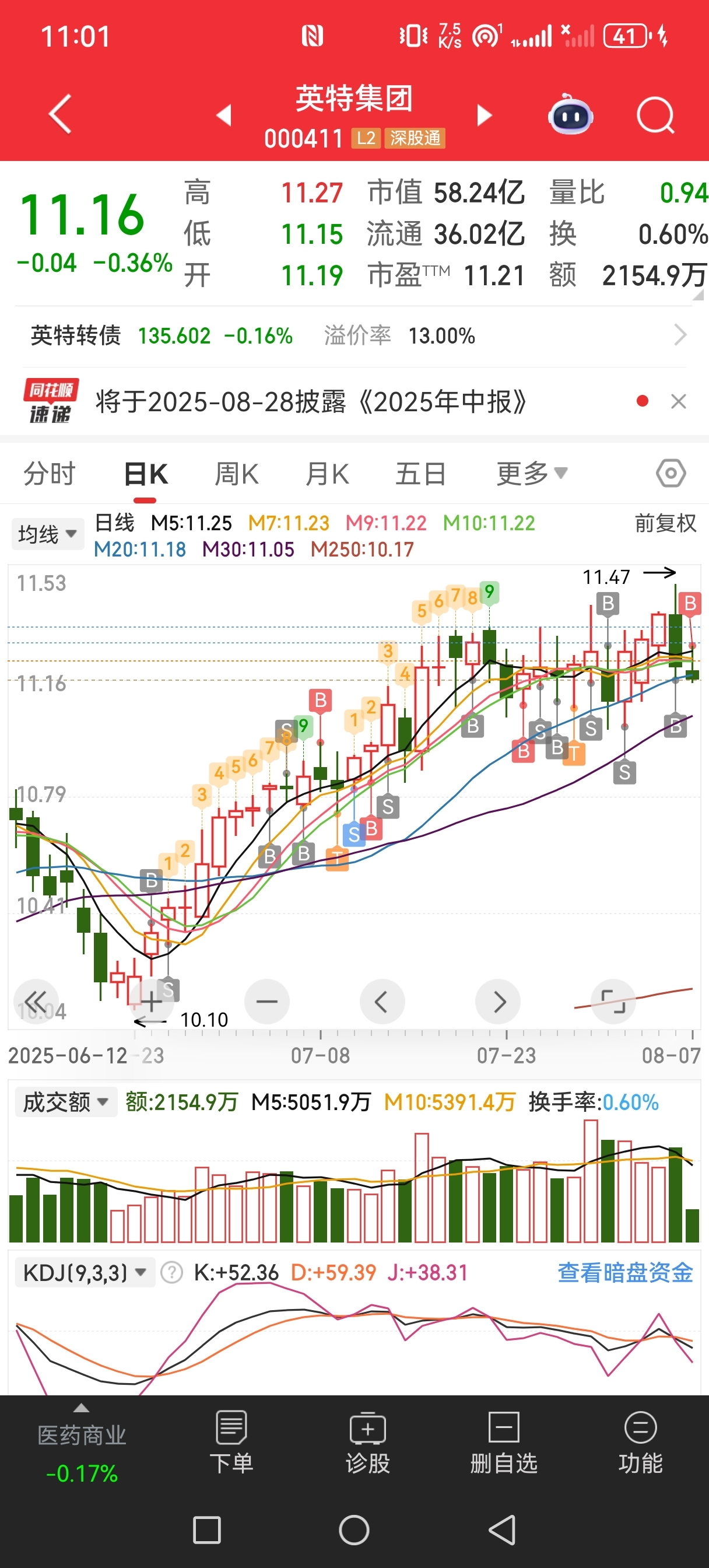Switch to 周K tab
Screen dimensions: 709x1568
pos(237,474)
